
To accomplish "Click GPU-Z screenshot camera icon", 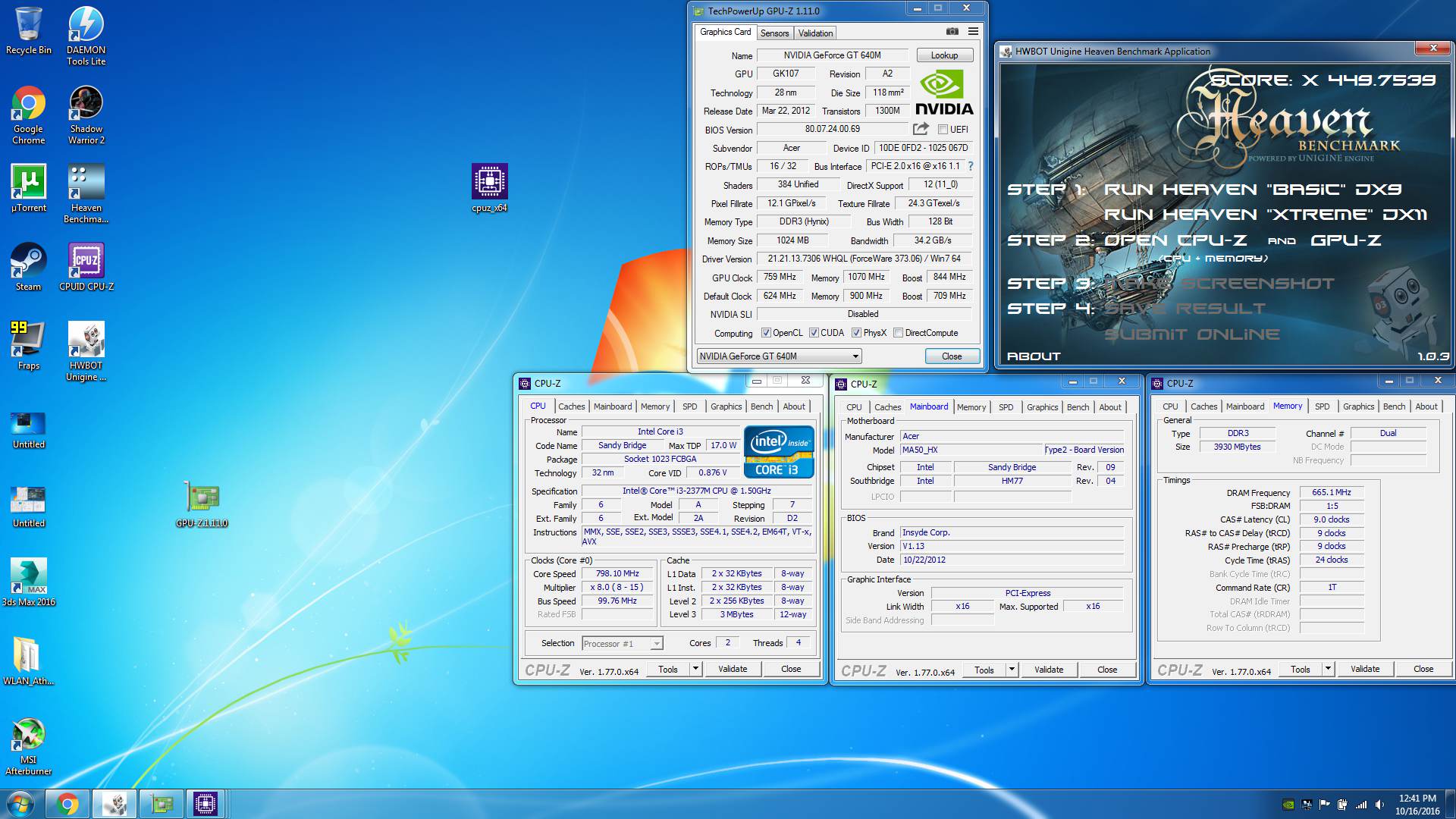I will point(952,32).
